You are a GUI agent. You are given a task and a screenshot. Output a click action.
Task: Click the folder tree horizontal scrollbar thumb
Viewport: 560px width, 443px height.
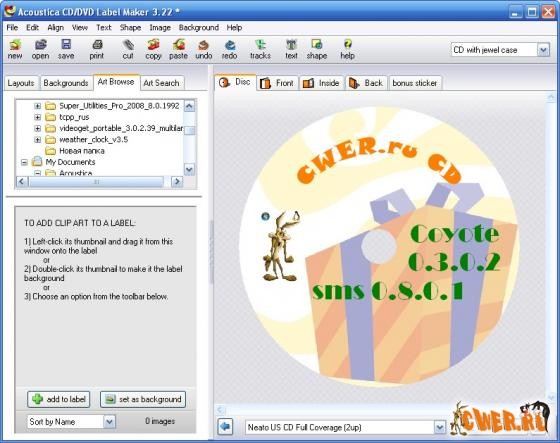[96, 181]
